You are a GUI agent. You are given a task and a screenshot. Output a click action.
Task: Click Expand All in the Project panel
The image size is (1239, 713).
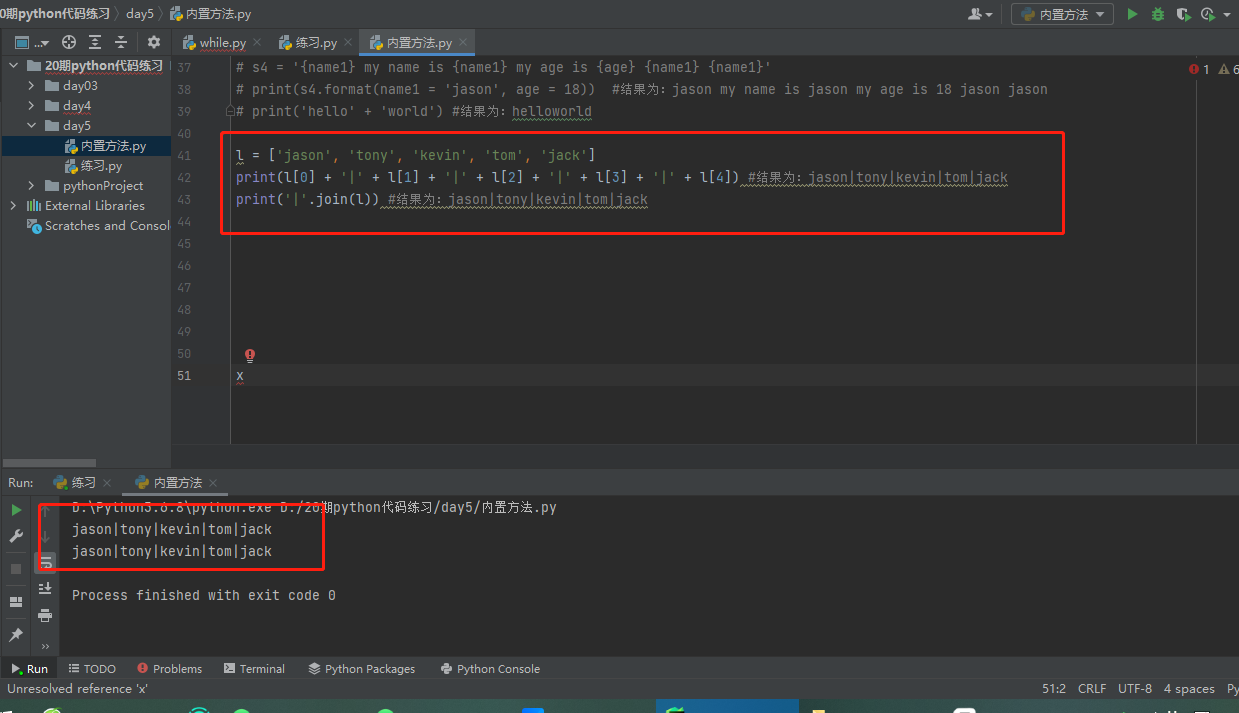point(95,42)
